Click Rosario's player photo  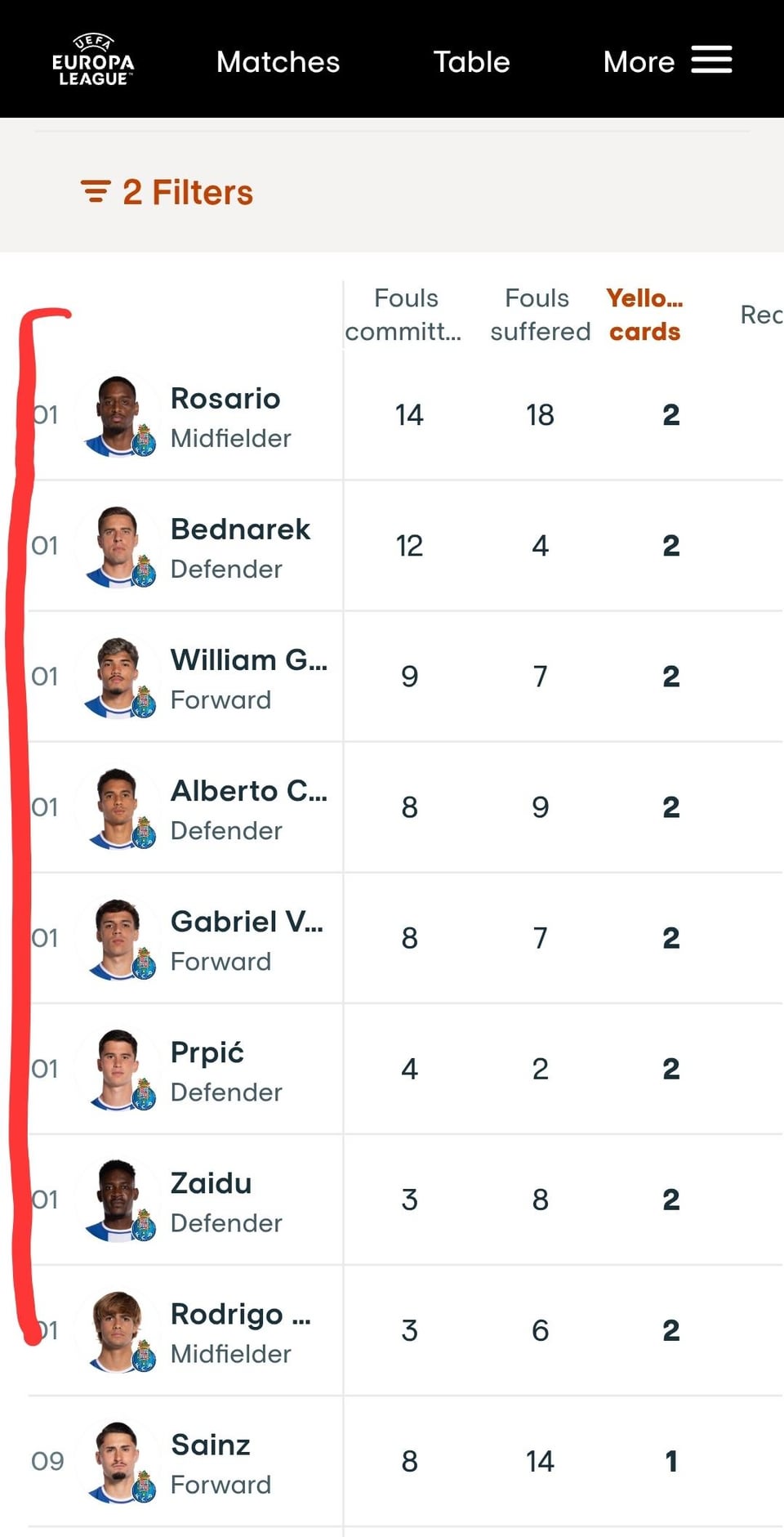click(118, 415)
